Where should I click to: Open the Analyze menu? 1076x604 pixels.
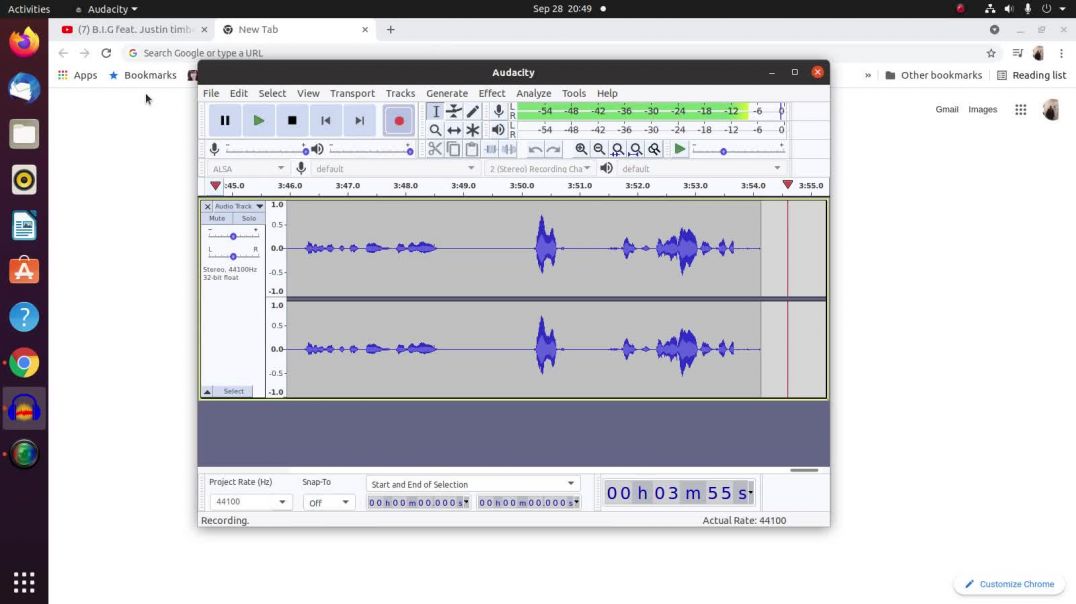pos(533,93)
